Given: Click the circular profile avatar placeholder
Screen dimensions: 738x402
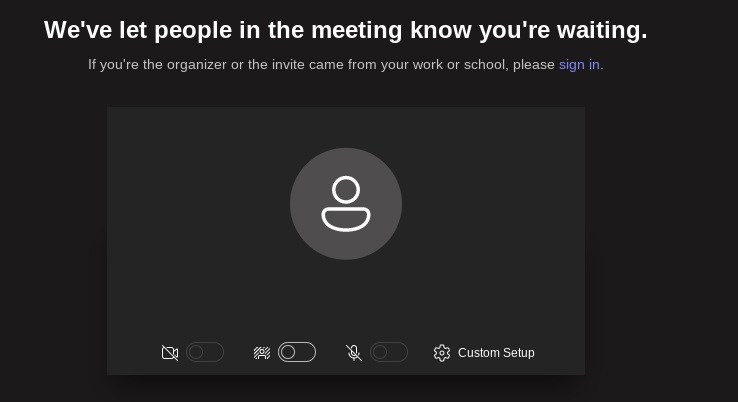Looking at the screenshot, I should click(x=346, y=204).
